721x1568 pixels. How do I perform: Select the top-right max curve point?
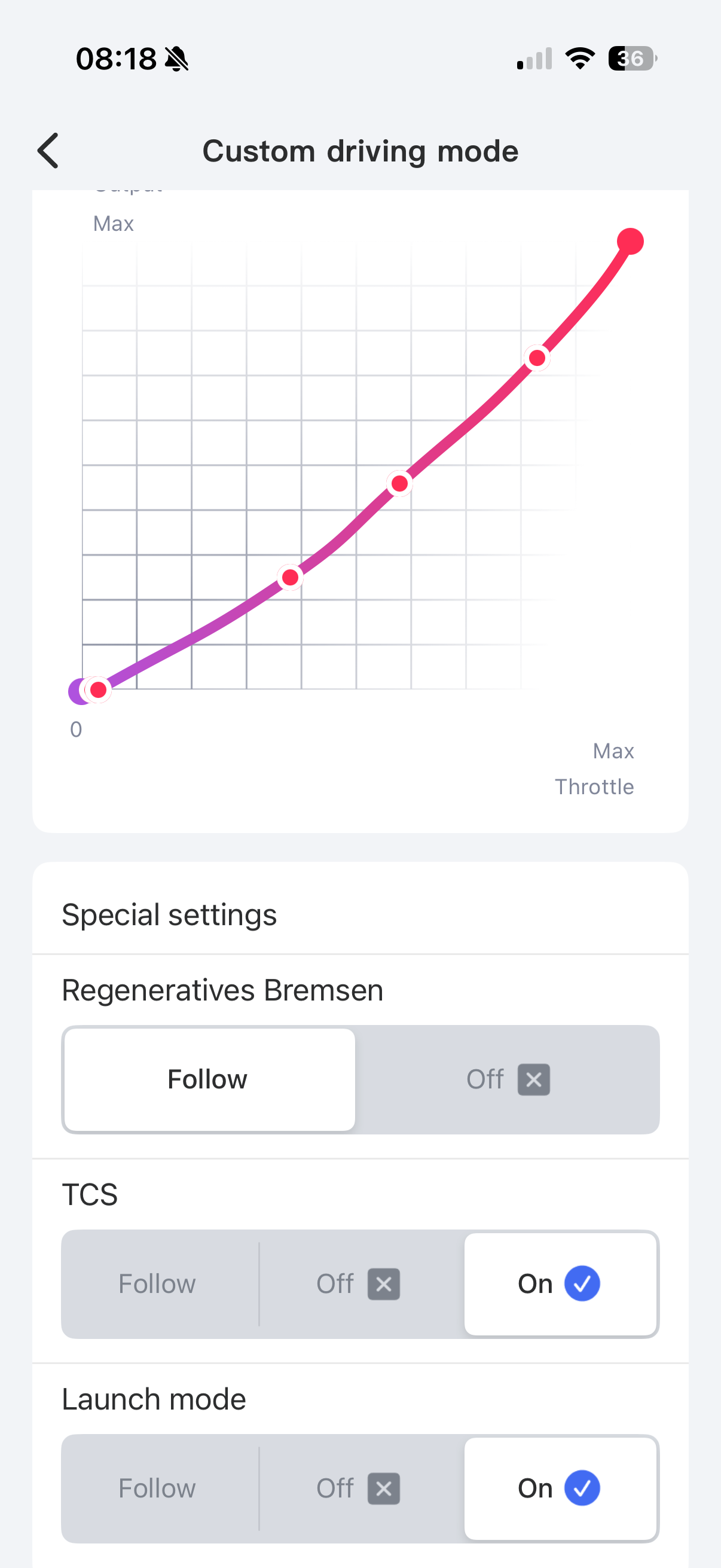630,241
